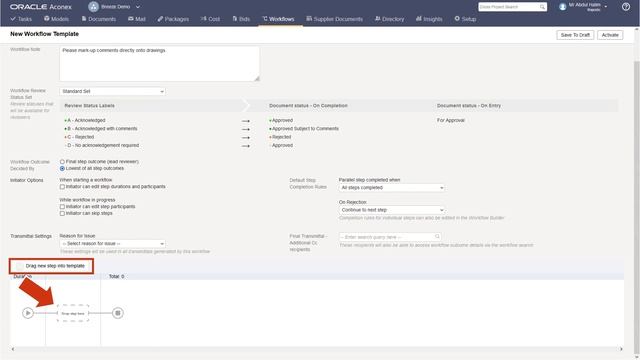This screenshot has height=360, width=640.
Task: Click the Final Transmittal CC recipients search field
Action: [x=390, y=237]
